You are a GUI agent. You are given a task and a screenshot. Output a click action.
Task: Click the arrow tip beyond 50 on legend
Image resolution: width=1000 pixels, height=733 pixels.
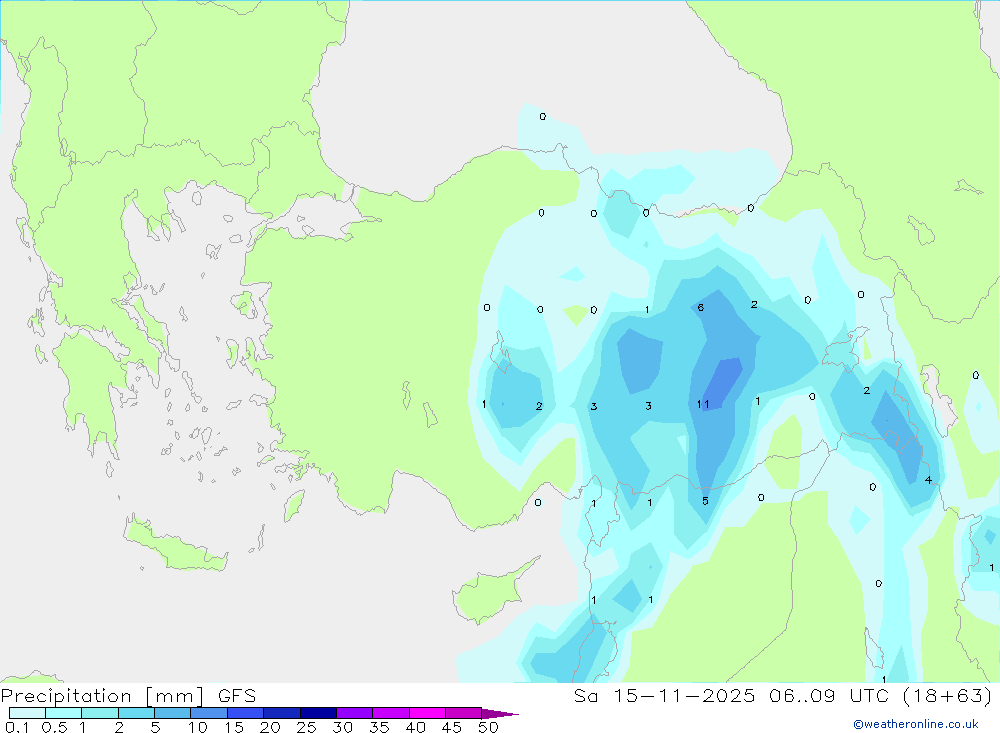[501, 714]
